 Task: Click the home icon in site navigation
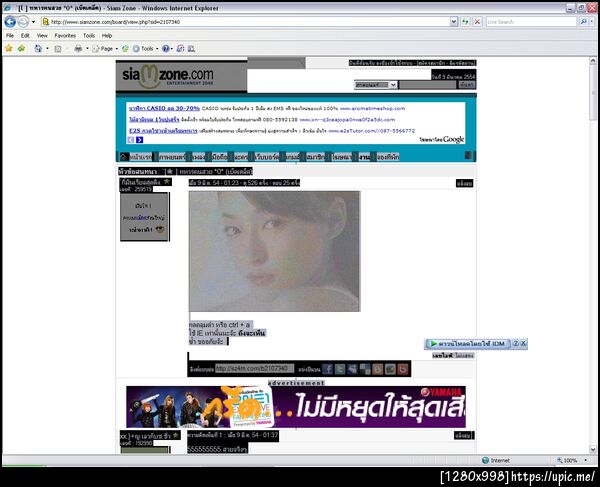tap(123, 157)
